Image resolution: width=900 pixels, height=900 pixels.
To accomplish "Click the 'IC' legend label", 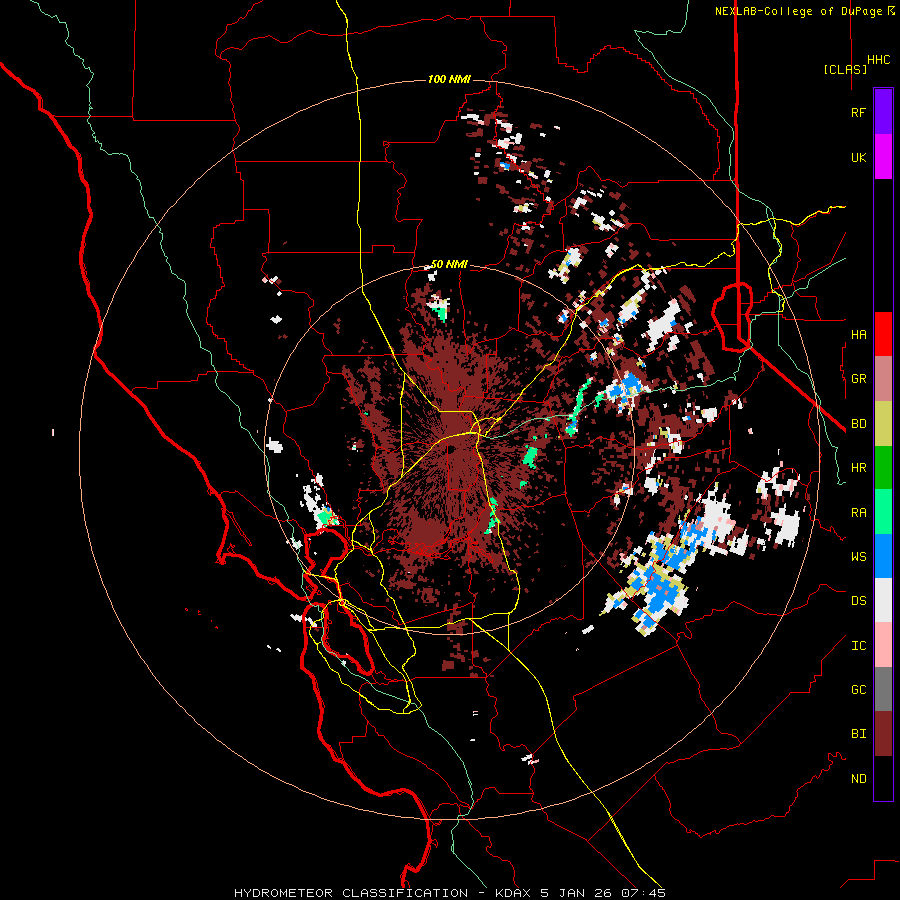I will (858, 646).
